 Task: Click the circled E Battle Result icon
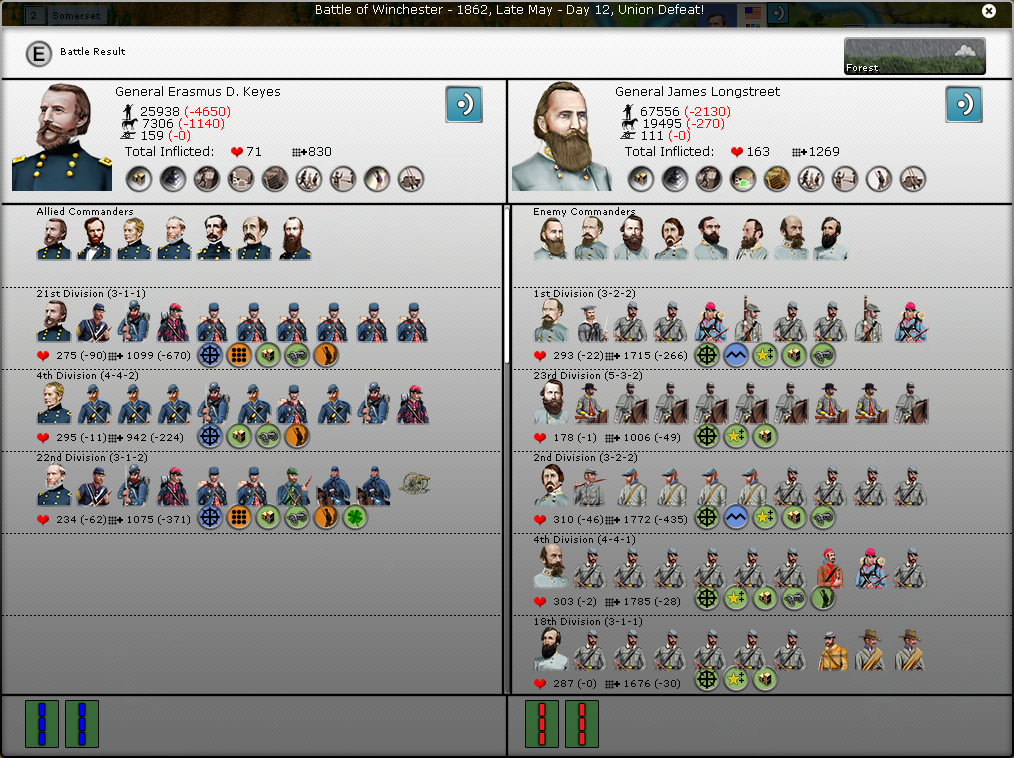pos(39,54)
